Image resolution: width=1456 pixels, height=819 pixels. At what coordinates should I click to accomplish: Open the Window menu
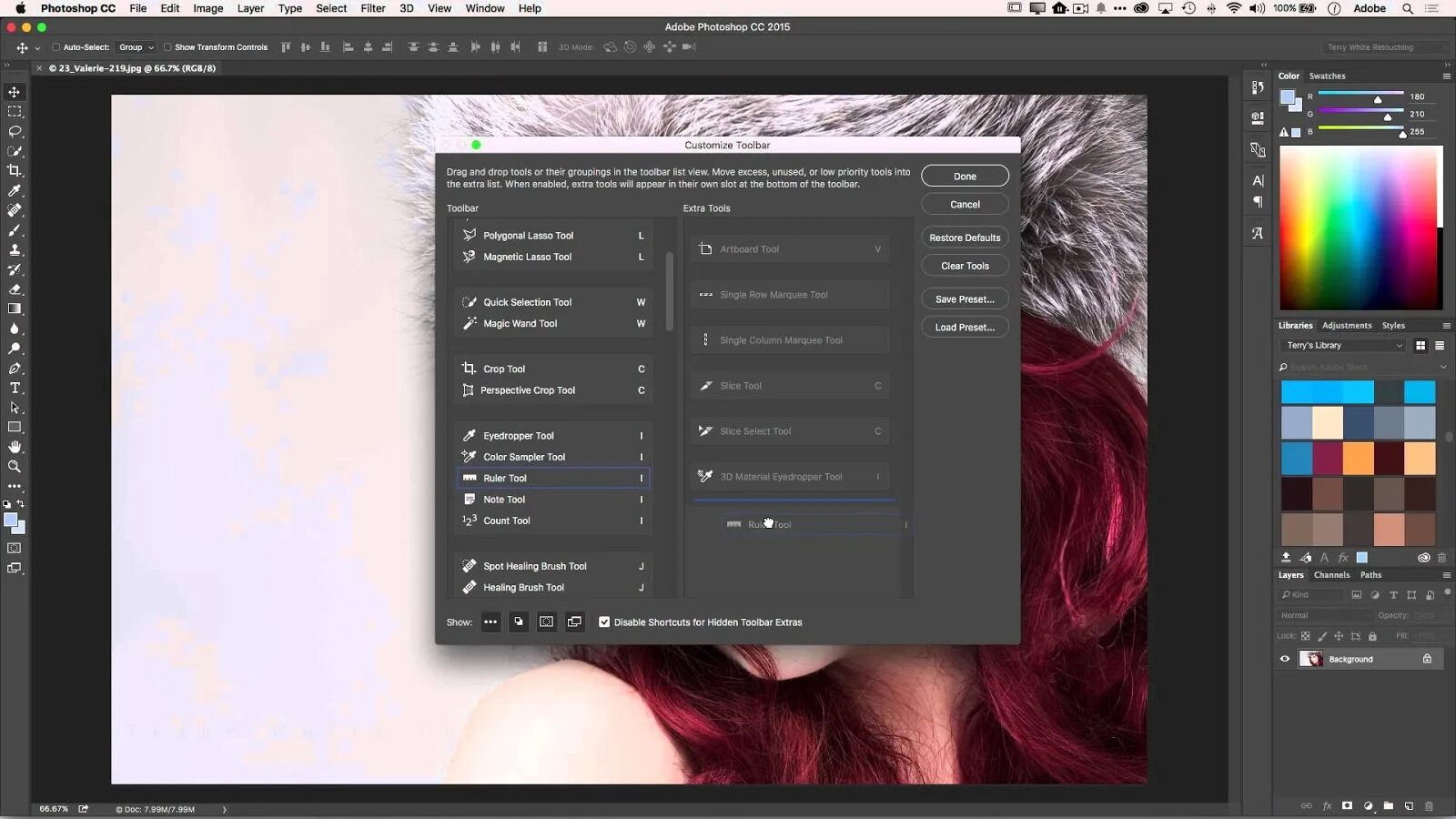coord(484,8)
